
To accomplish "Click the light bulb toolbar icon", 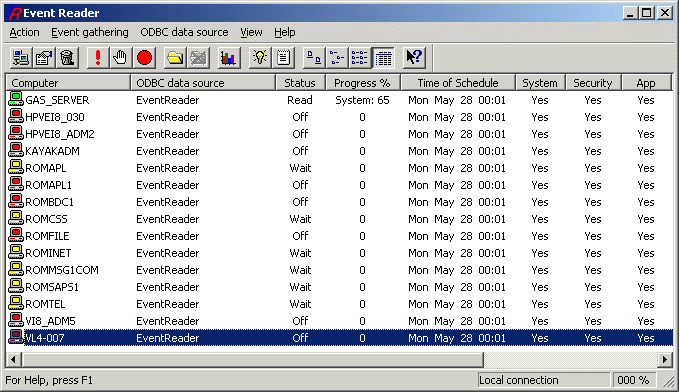I will coord(260,58).
